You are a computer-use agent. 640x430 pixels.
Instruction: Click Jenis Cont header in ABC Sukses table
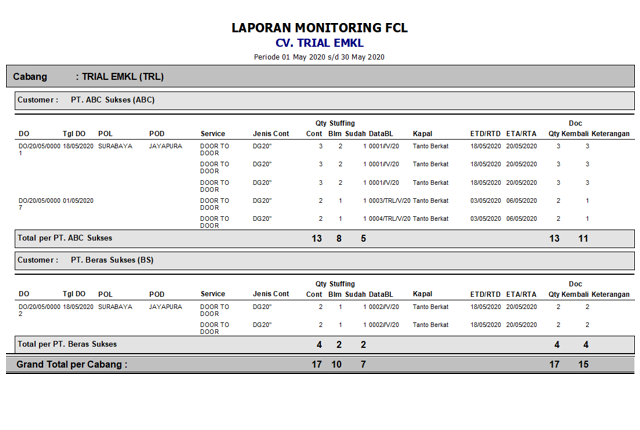(271, 133)
